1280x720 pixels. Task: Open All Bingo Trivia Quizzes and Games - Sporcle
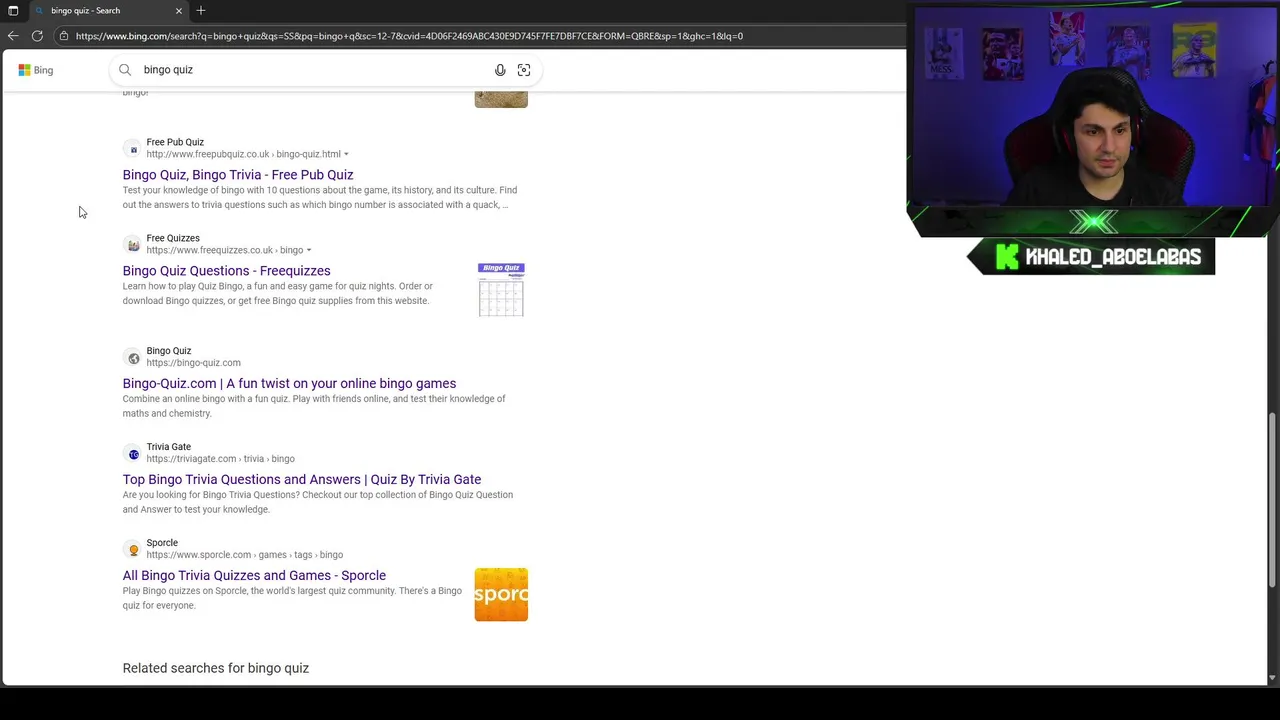[x=254, y=576]
